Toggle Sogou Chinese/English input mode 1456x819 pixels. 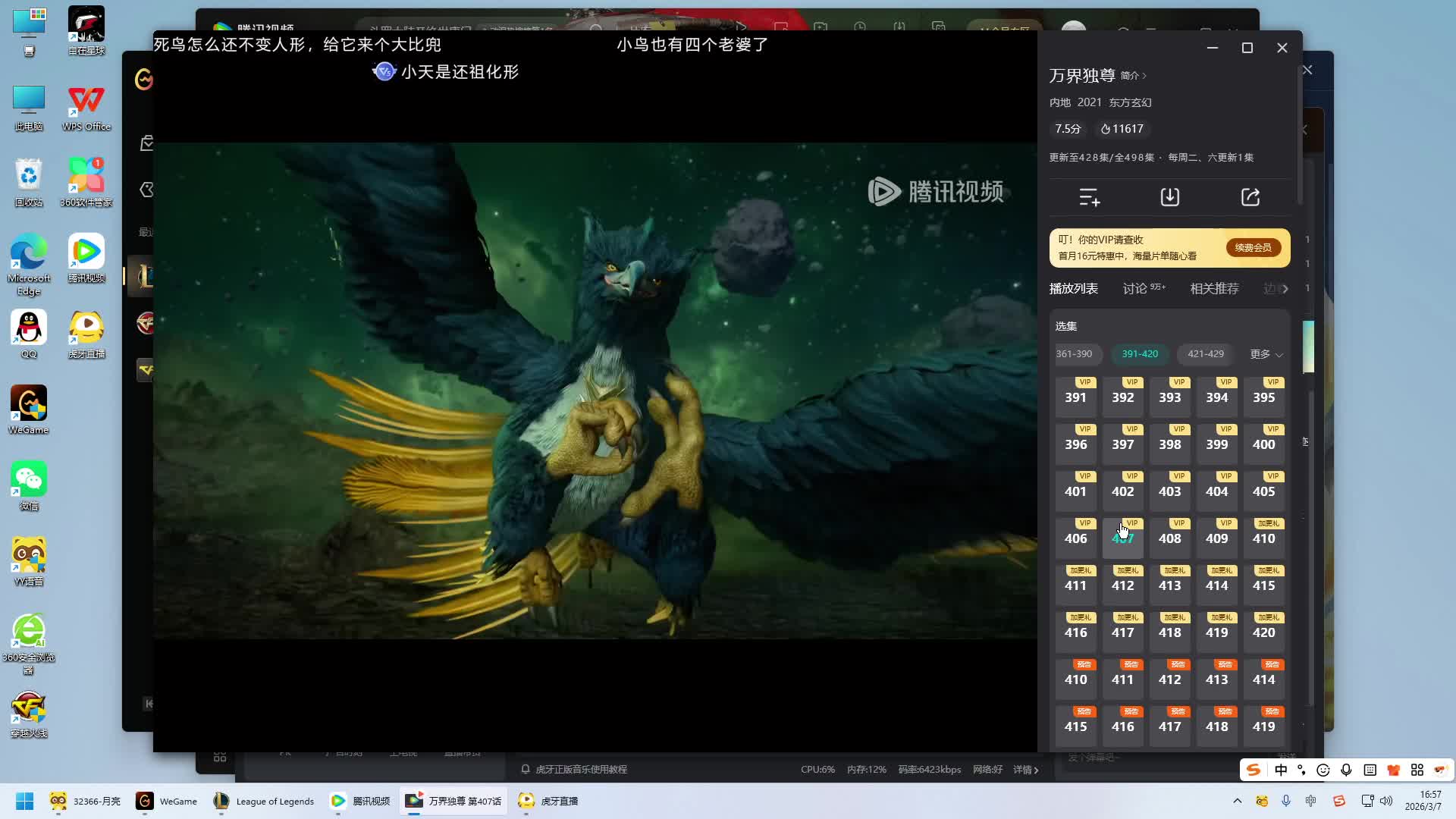click(x=1281, y=770)
